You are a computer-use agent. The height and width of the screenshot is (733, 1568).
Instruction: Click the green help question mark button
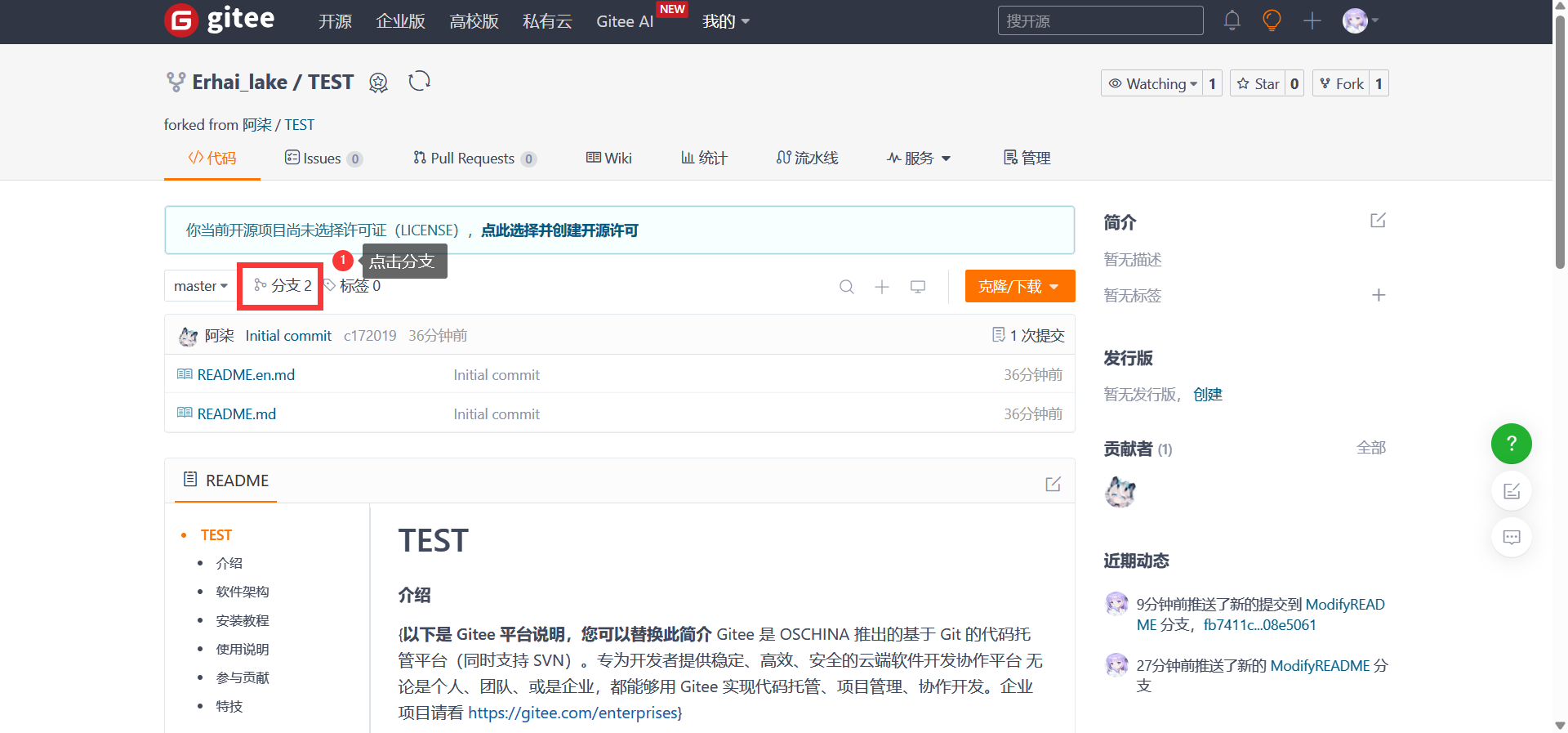pos(1511,444)
